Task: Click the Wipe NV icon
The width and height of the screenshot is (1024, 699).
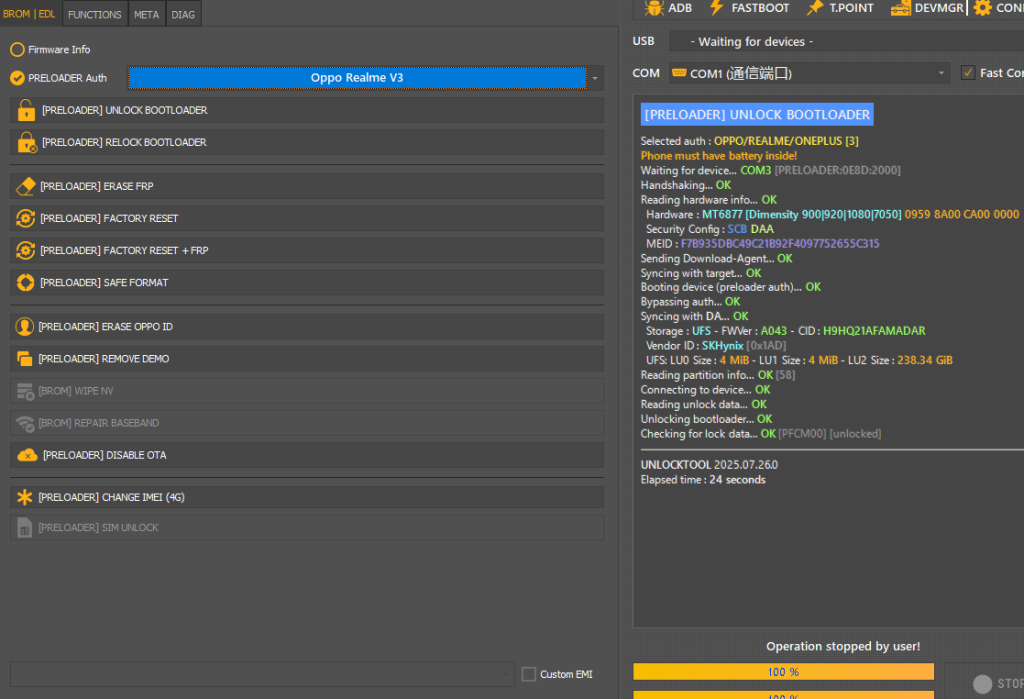Action: 25,391
